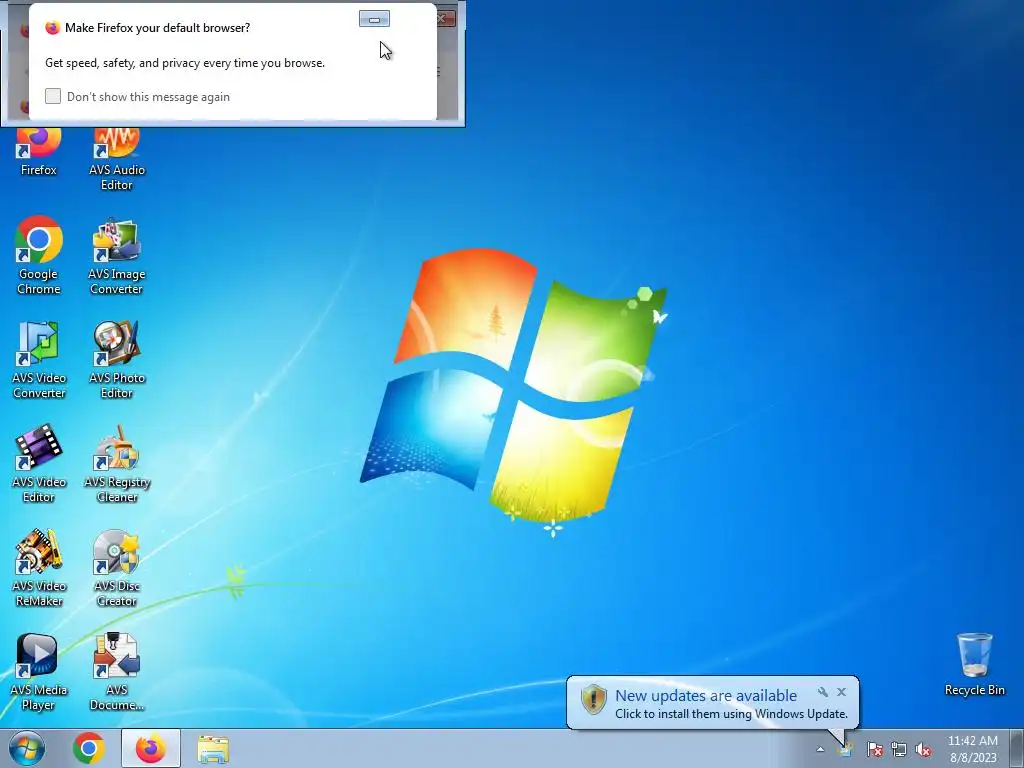Select AVS Video Converter icon
1024x768 pixels.
[x=39, y=359]
